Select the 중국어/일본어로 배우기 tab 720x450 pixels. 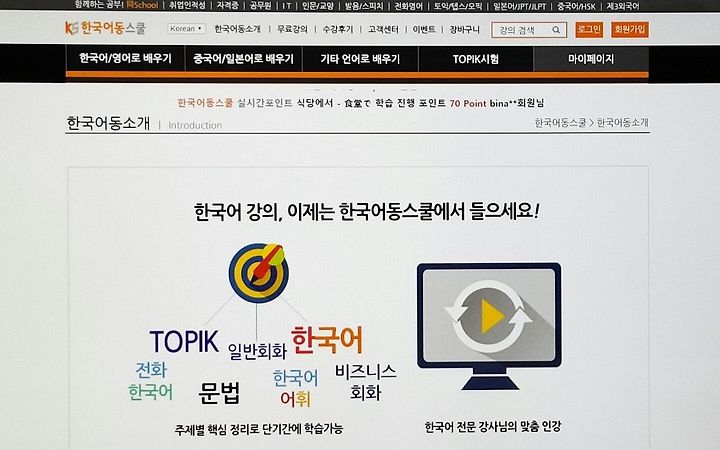243,58
